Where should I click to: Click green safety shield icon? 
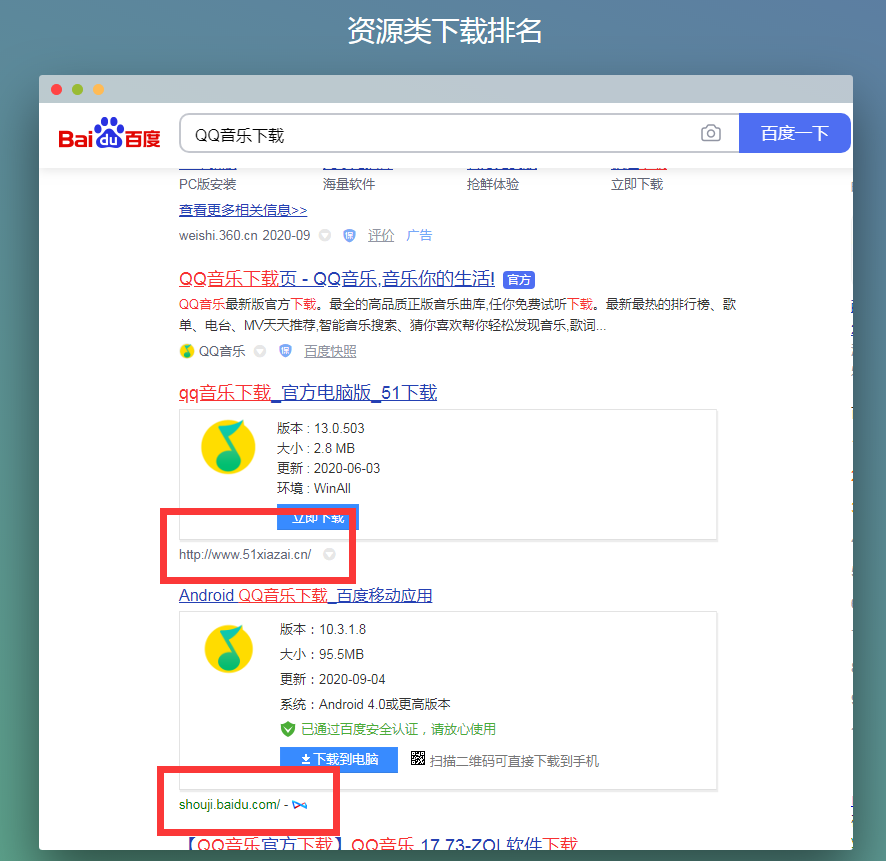[x=288, y=729]
